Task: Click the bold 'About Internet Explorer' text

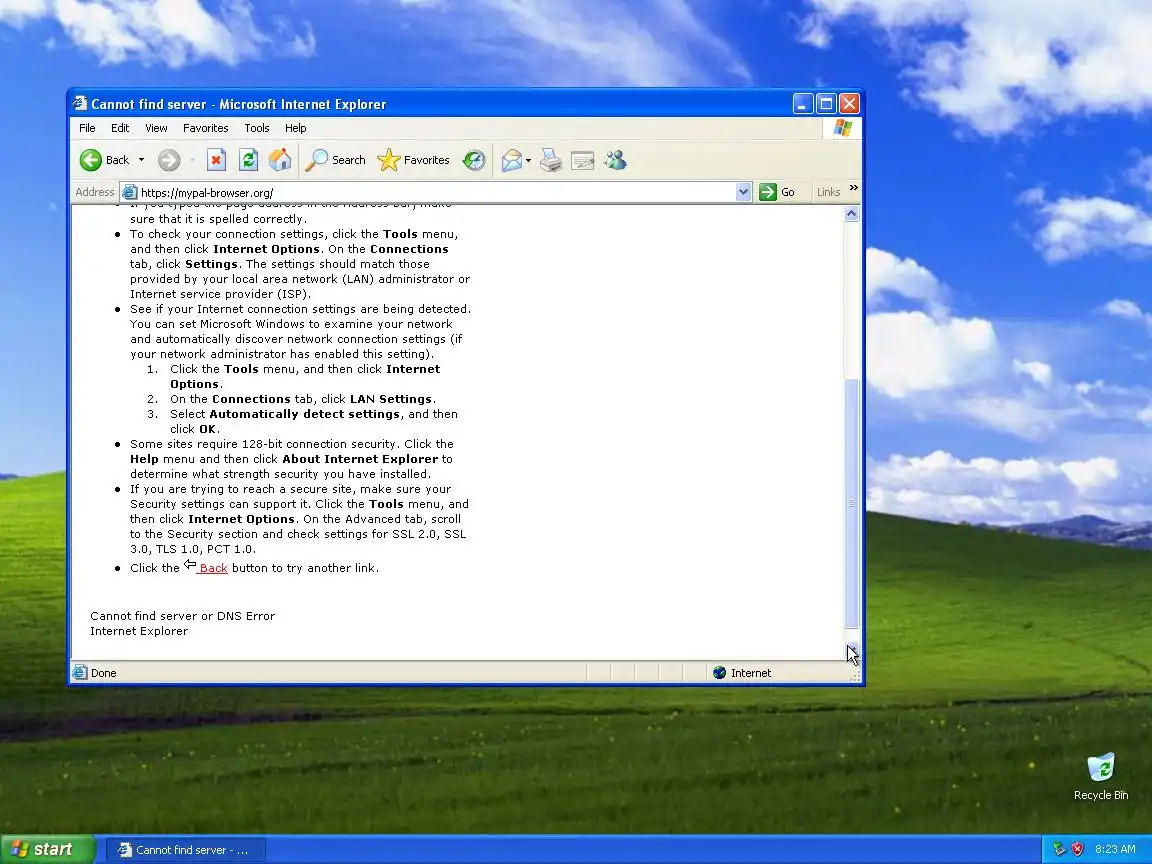Action: click(x=360, y=459)
